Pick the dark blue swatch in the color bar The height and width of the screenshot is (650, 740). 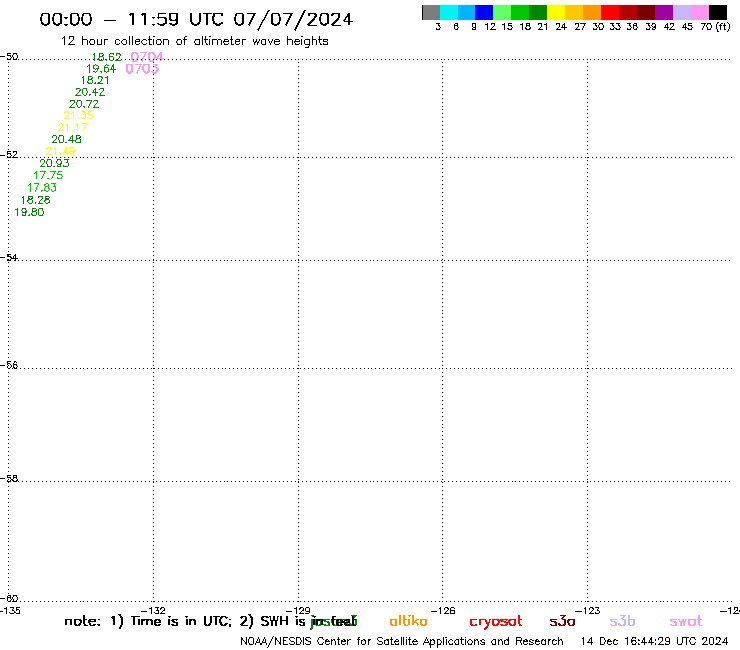coord(485,12)
